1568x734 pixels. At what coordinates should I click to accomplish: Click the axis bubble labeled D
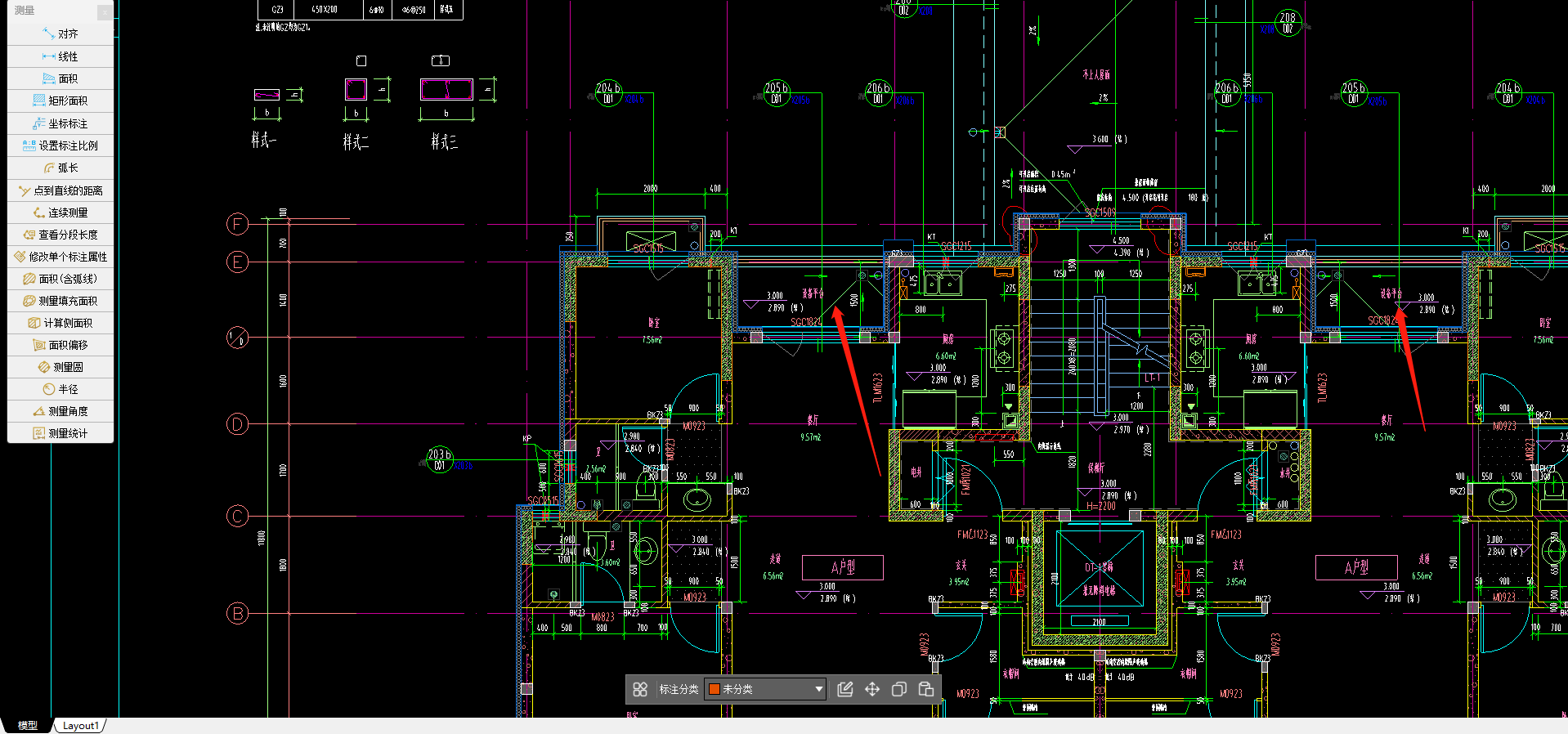(x=237, y=424)
